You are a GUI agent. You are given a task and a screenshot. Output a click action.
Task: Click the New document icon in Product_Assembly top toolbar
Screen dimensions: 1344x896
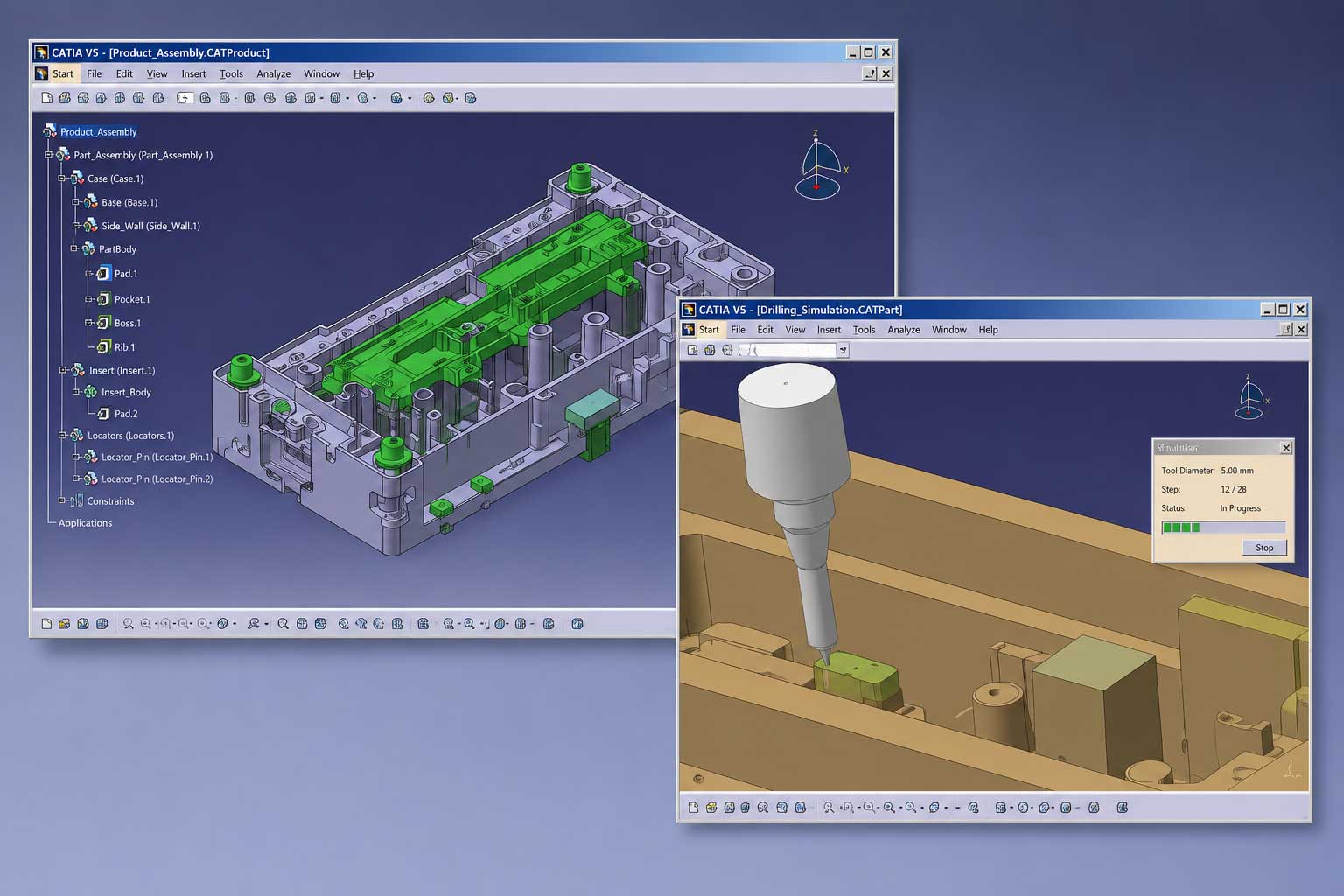click(x=47, y=98)
